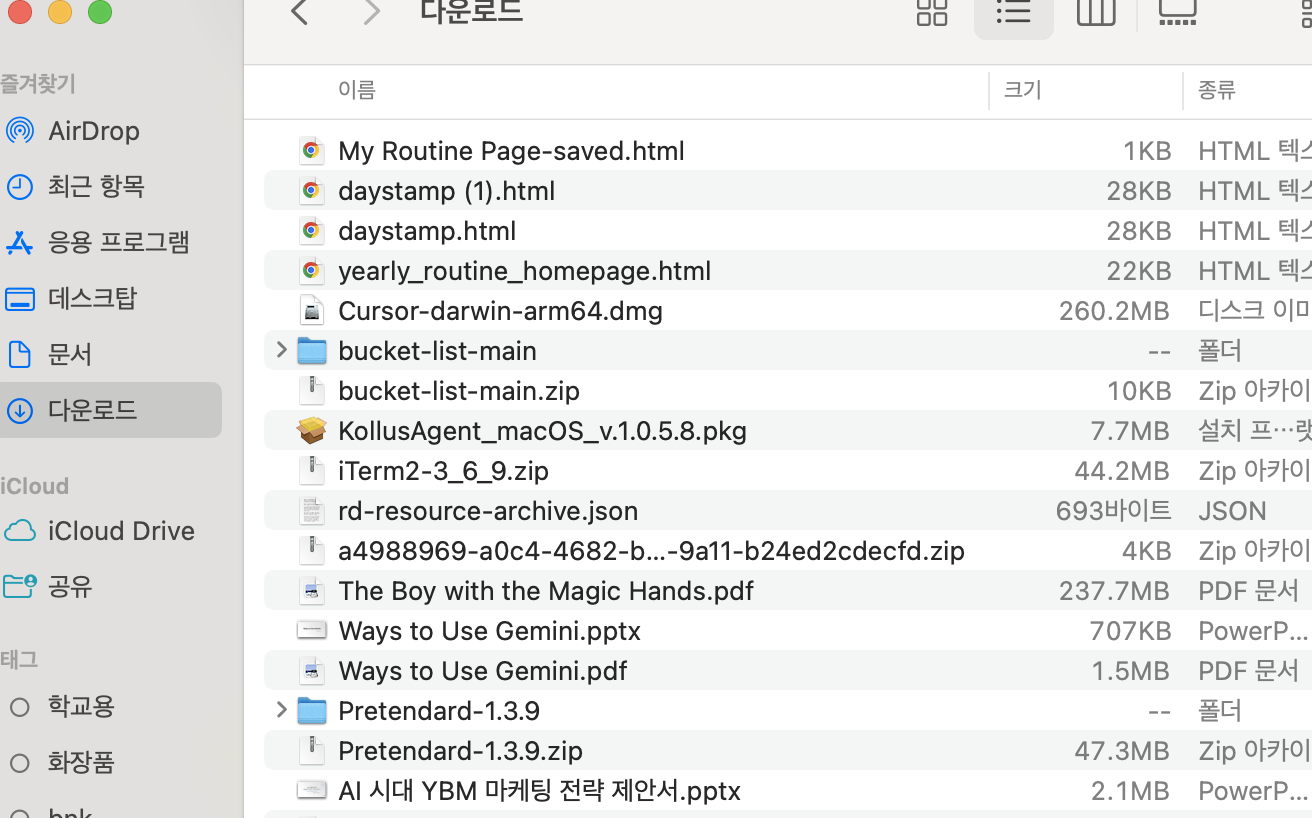The height and width of the screenshot is (818, 1312).
Task: Switch to icon view in Finder
Action: (931, 13)
